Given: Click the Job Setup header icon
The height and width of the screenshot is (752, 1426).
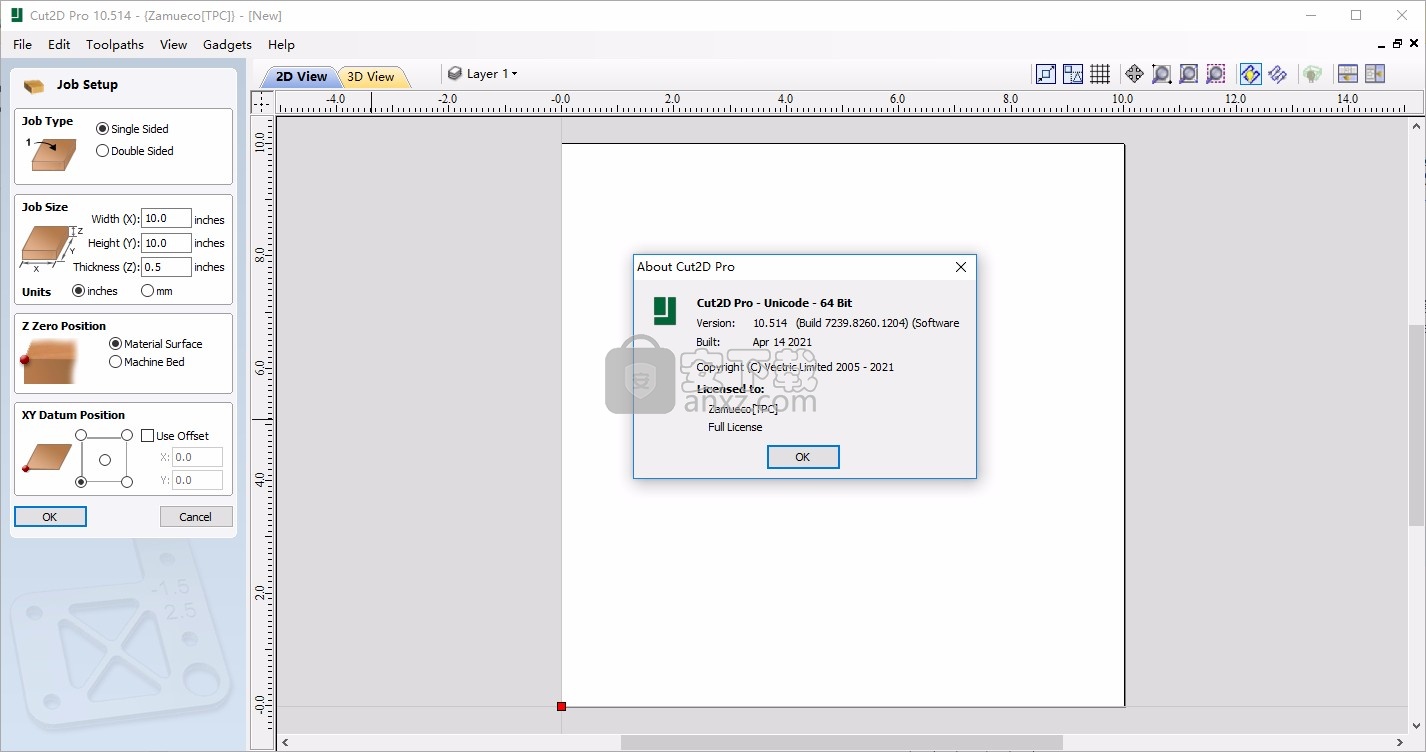Looking at the screenshot, I should point(34,85).
